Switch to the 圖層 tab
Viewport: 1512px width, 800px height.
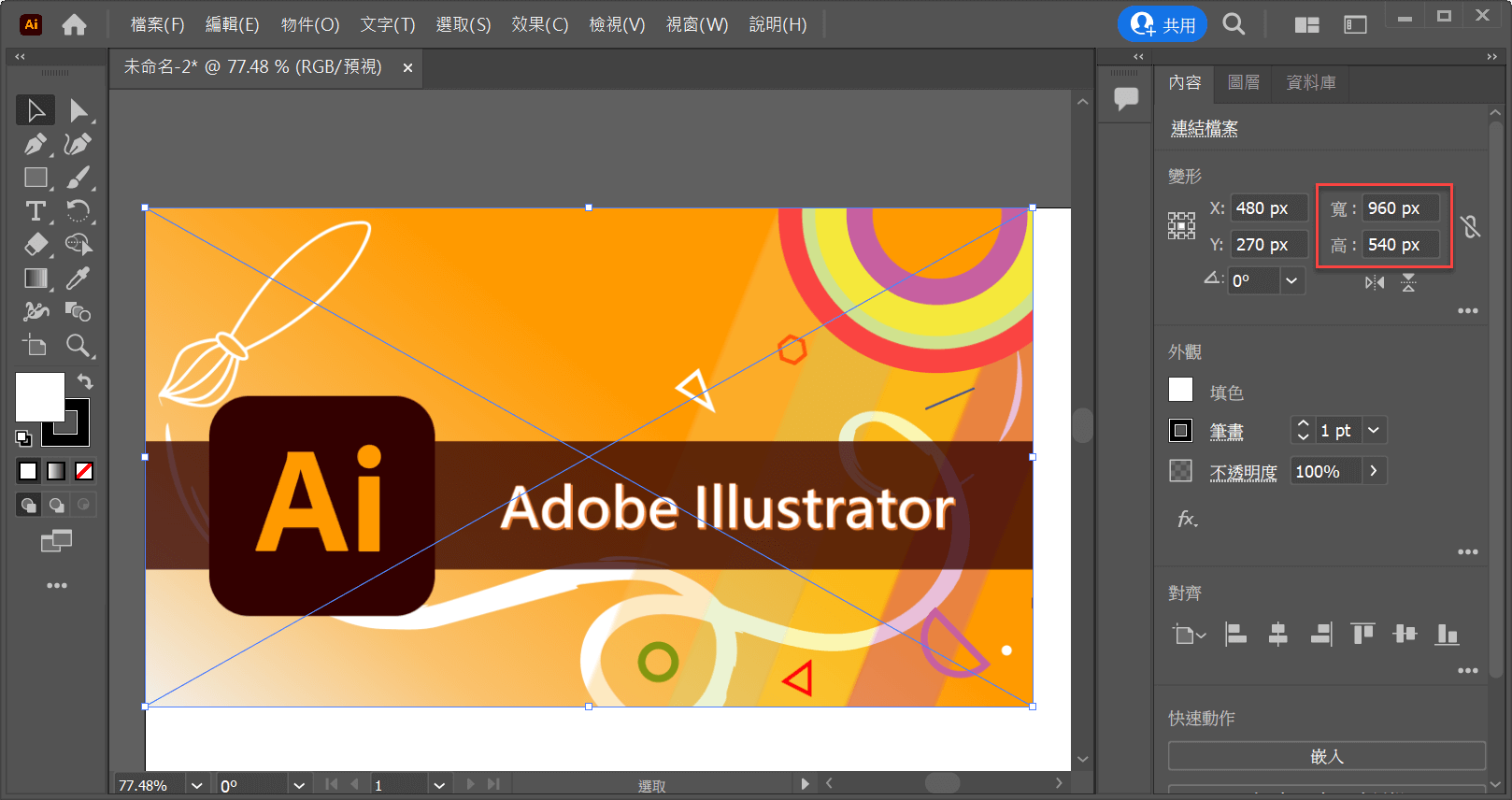tap(1244, 82)
